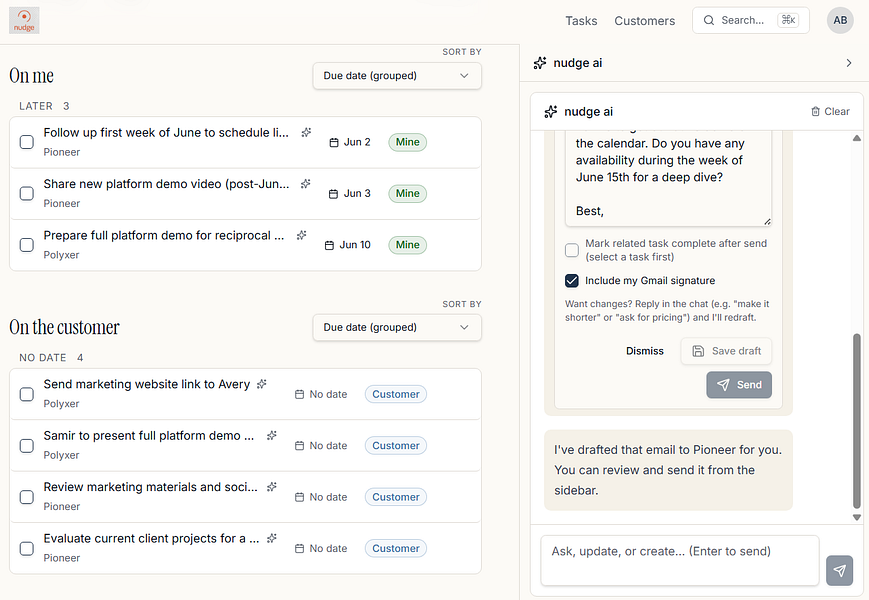The width and height of the screenshot is (869, 600).
Task: Click the AI sparkle beside 'Review marketing materials'
Action: click(271, 487)
